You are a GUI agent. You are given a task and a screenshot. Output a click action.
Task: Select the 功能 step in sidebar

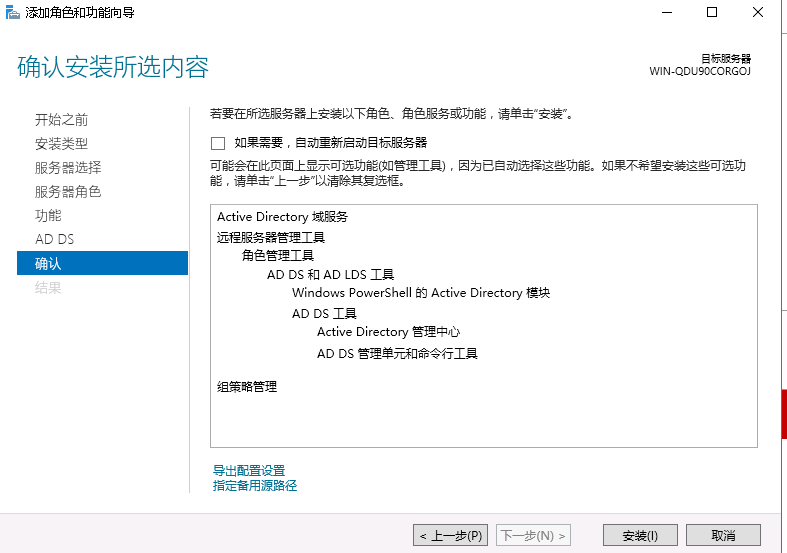coord(48,215)
